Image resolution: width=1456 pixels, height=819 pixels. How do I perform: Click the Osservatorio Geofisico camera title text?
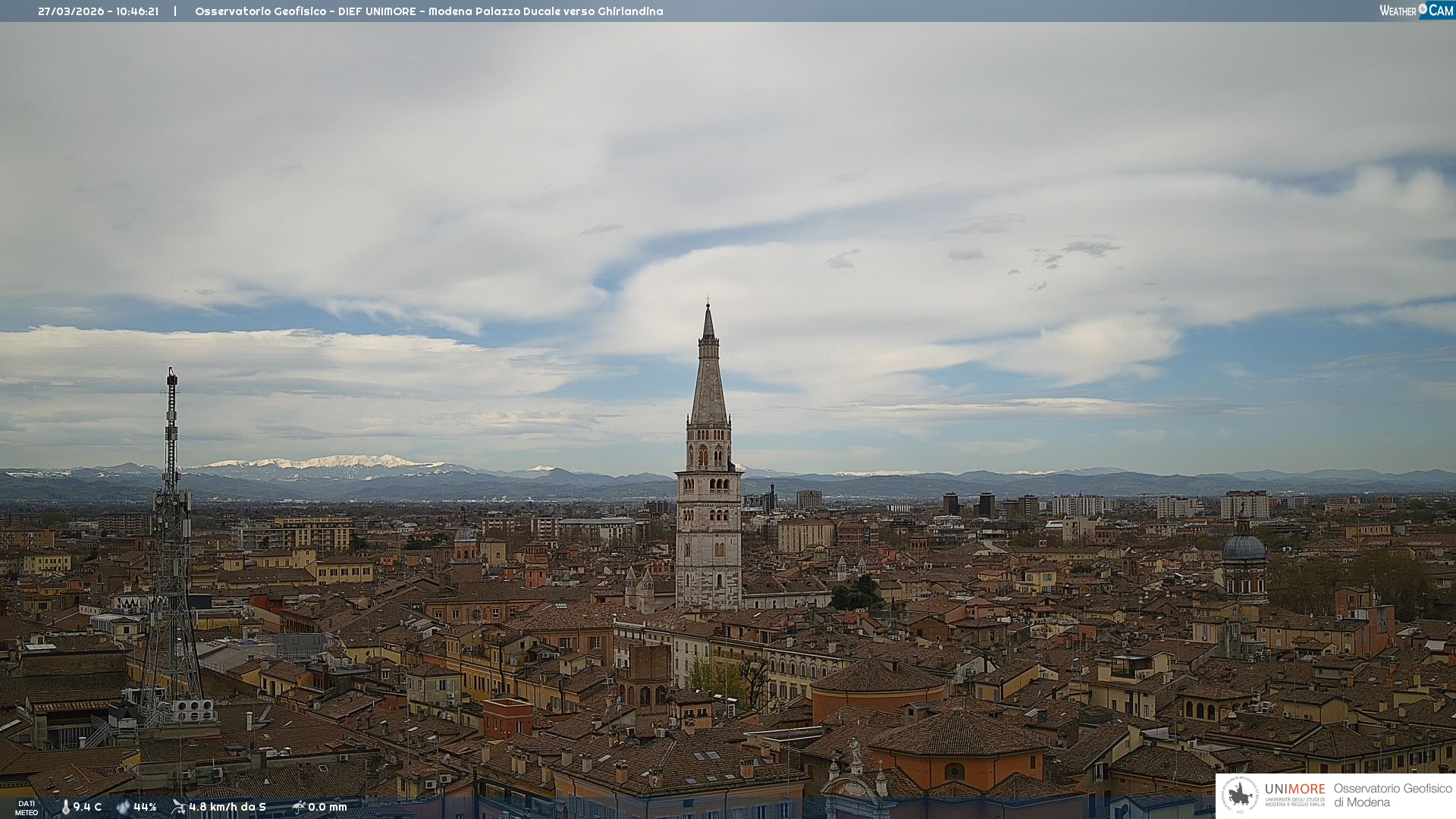click(428, 11)
